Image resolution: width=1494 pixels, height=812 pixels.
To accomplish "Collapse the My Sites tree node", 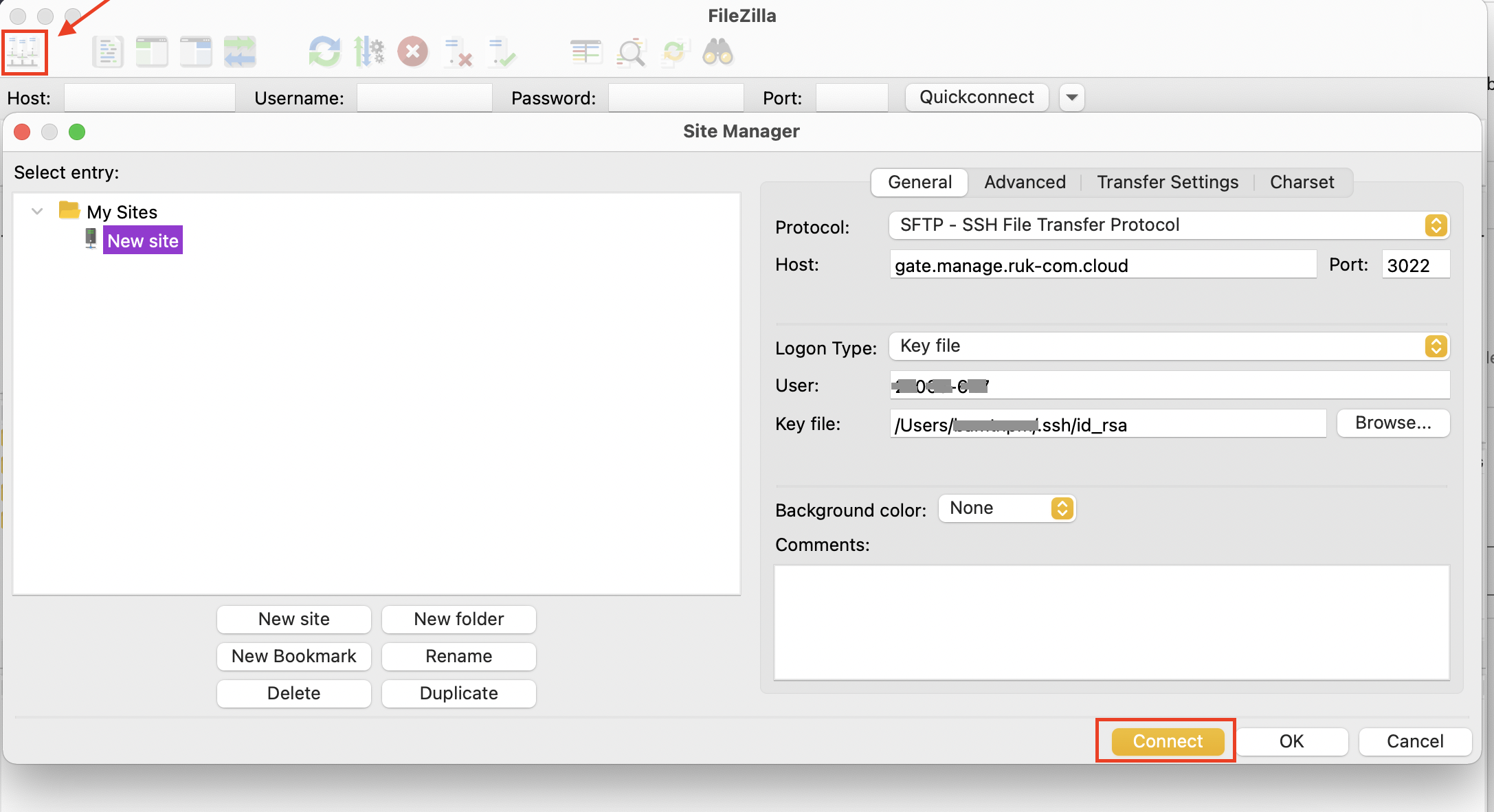I will [x=37, y=212].
